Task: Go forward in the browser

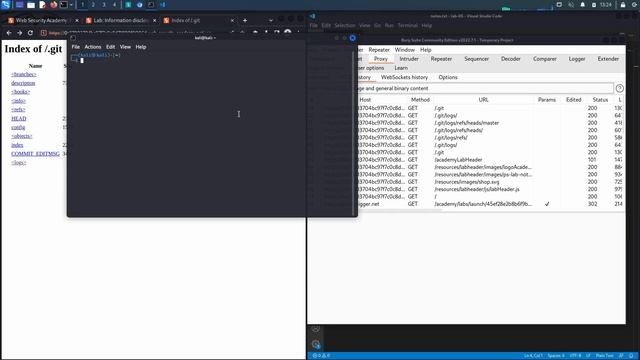Action: coord(20,33)
